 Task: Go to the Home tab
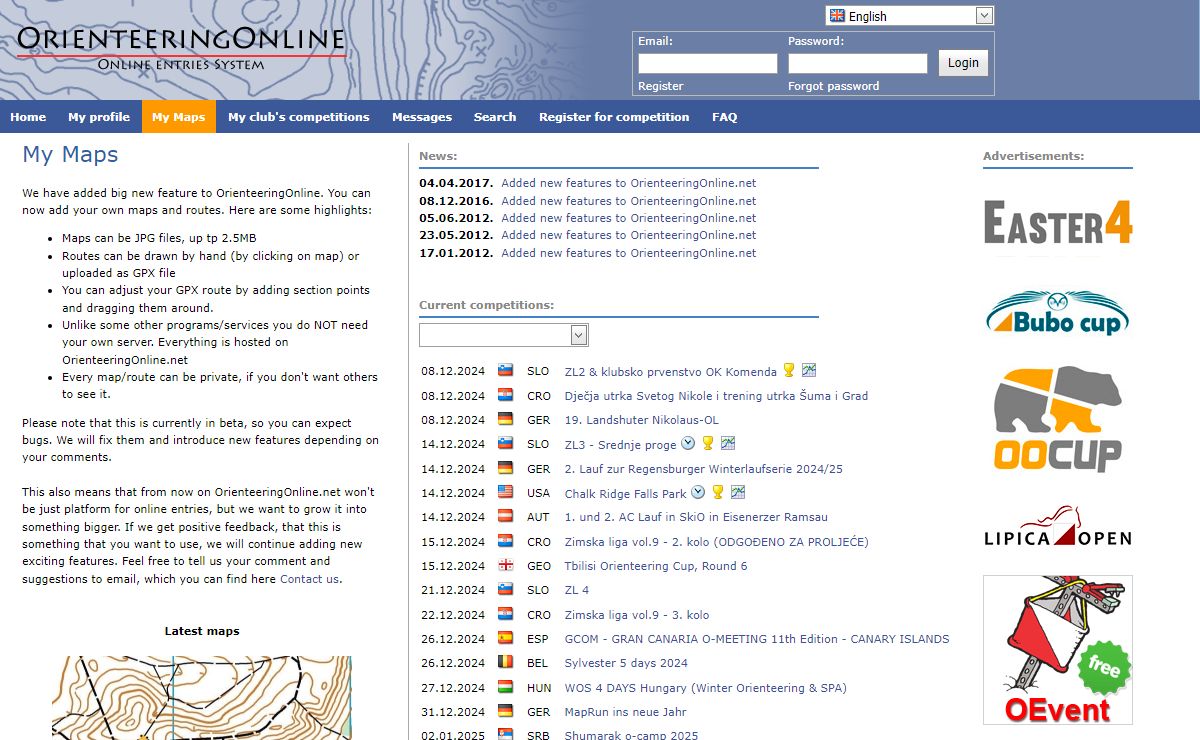point(28,117)
